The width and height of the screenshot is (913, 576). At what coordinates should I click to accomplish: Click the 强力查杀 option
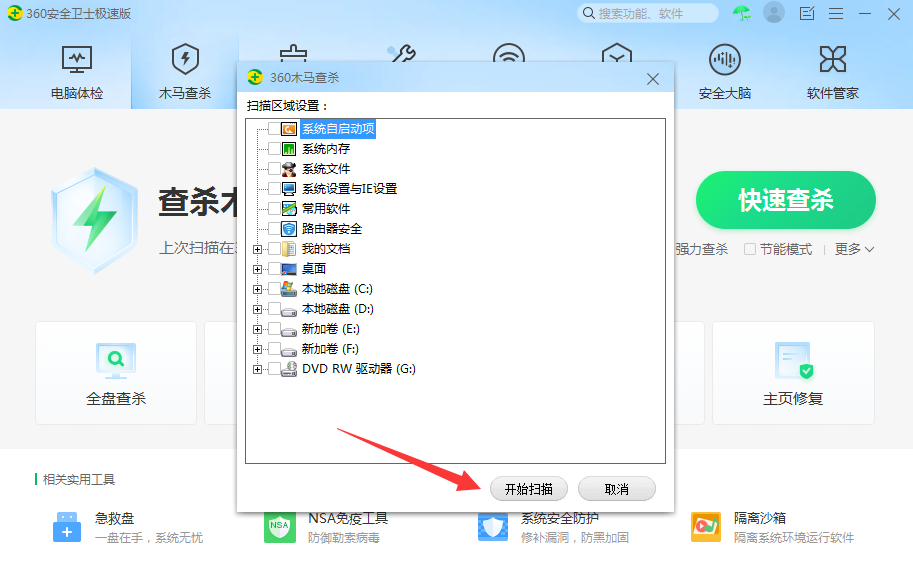[x=702, y=249]
